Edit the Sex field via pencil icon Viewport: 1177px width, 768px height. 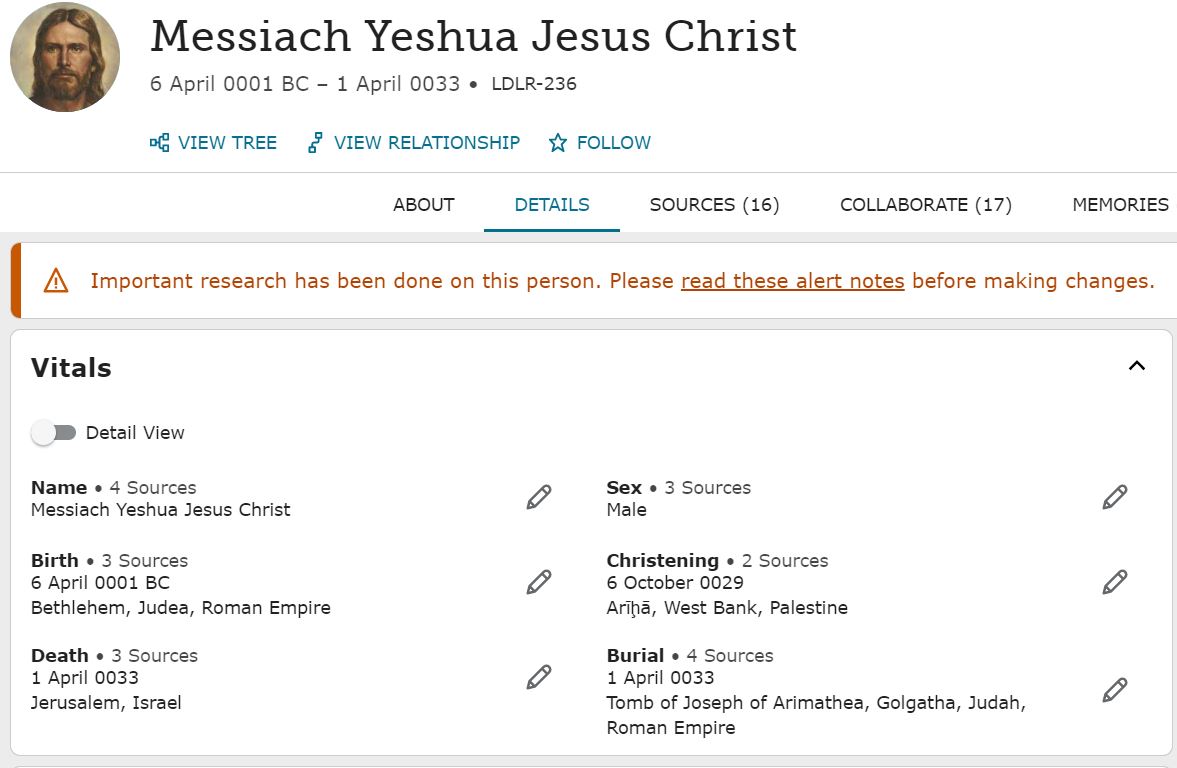click(1115, 497)
